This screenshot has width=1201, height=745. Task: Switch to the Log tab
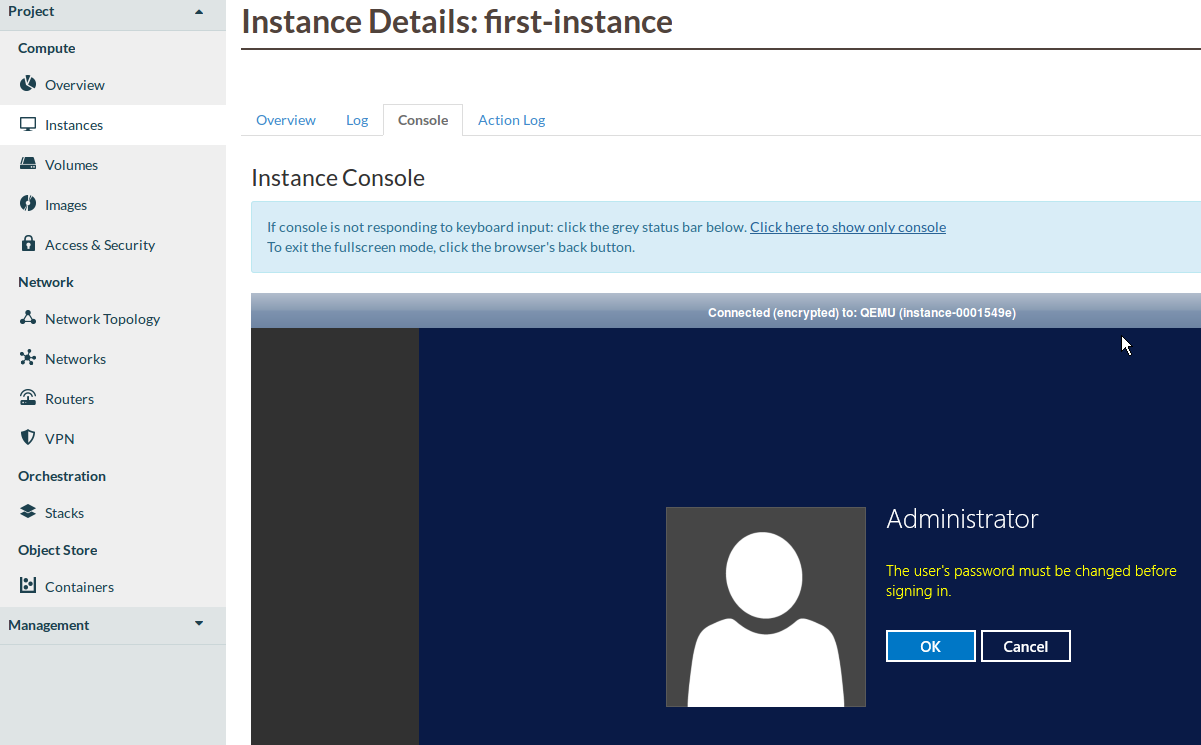tap(357, 119)
